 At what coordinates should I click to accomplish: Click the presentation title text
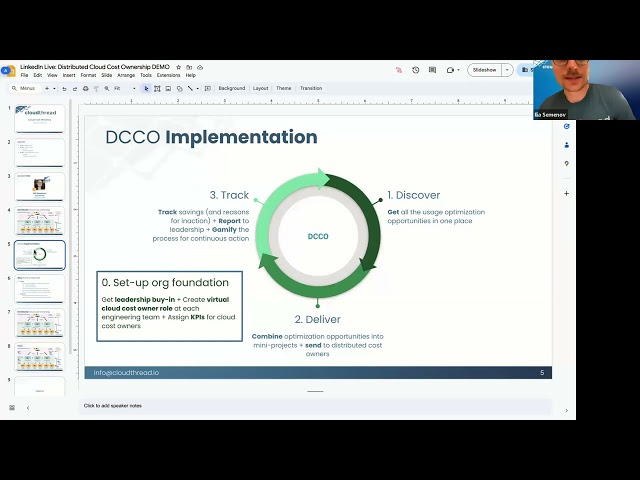click(x=95, y=67)
